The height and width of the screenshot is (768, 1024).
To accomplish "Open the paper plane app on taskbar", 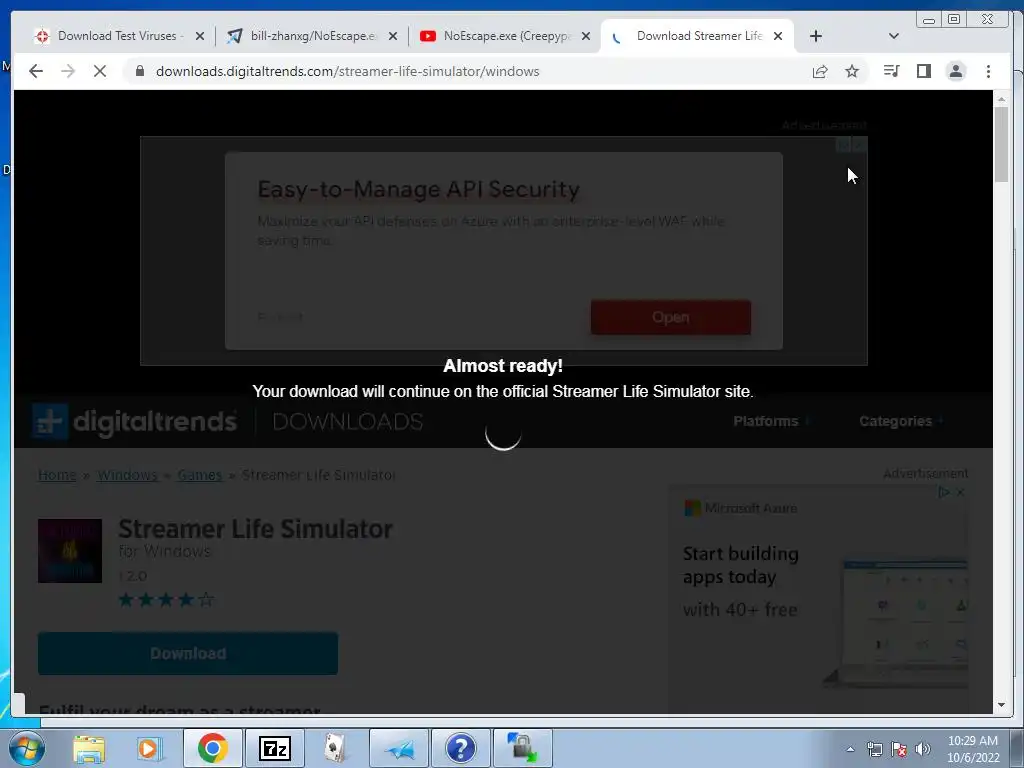I will coord(399,748).
